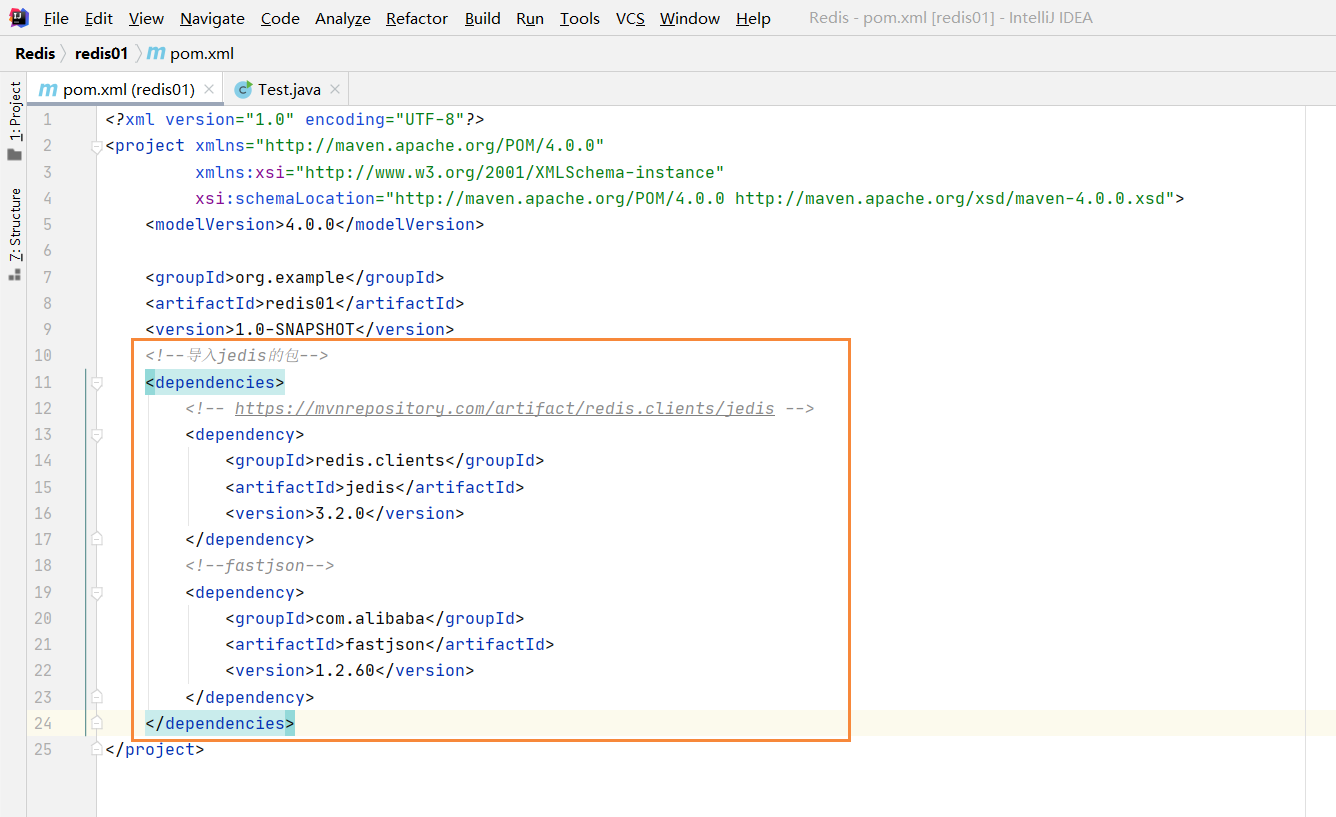Image resolution: width=1336 pixels, height=817 pixels.
Task: Click the com.alibaba groupId value
Action: point(370,618)
